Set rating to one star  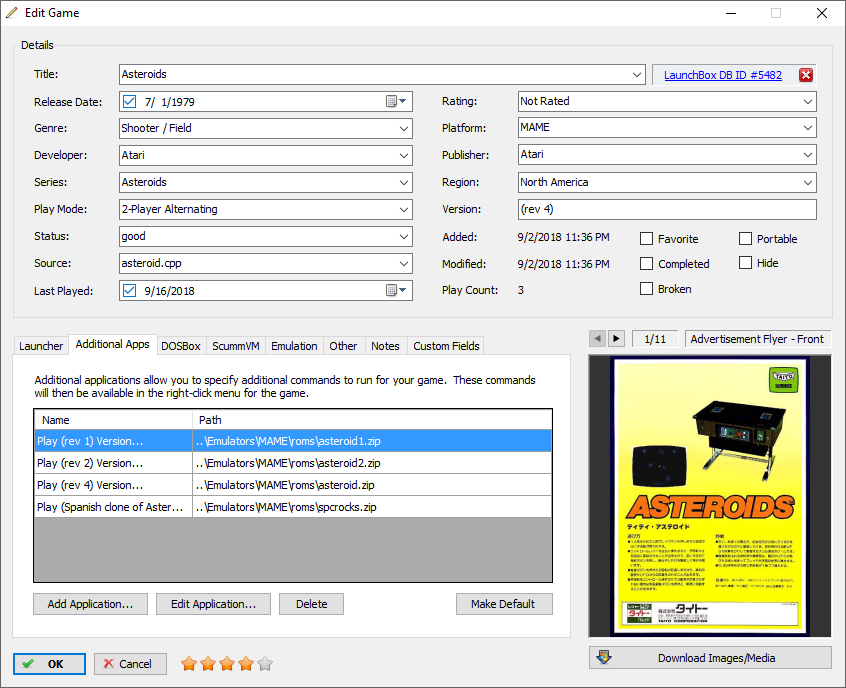point(189,663)
